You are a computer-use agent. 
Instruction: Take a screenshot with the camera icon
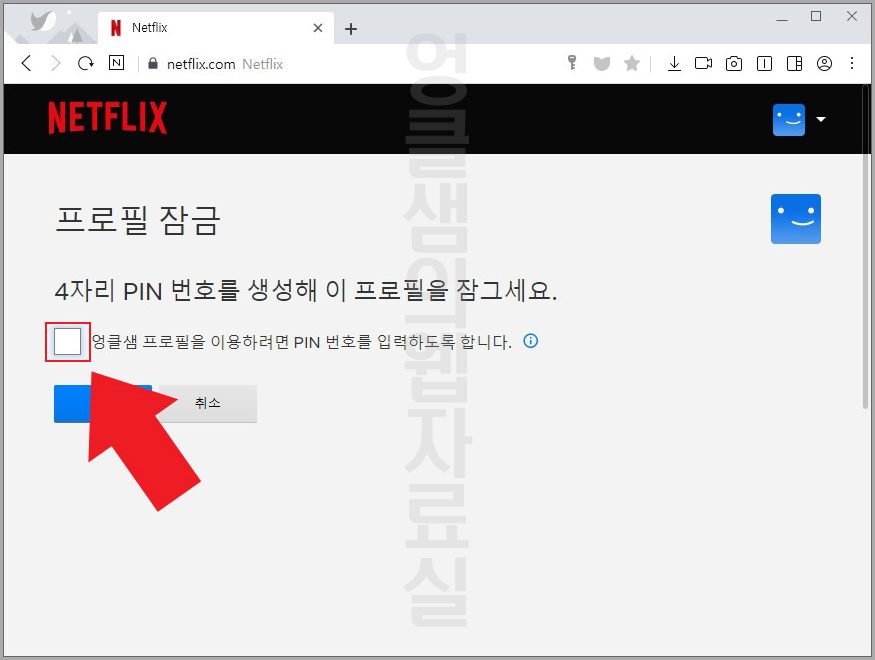point(733,64)
